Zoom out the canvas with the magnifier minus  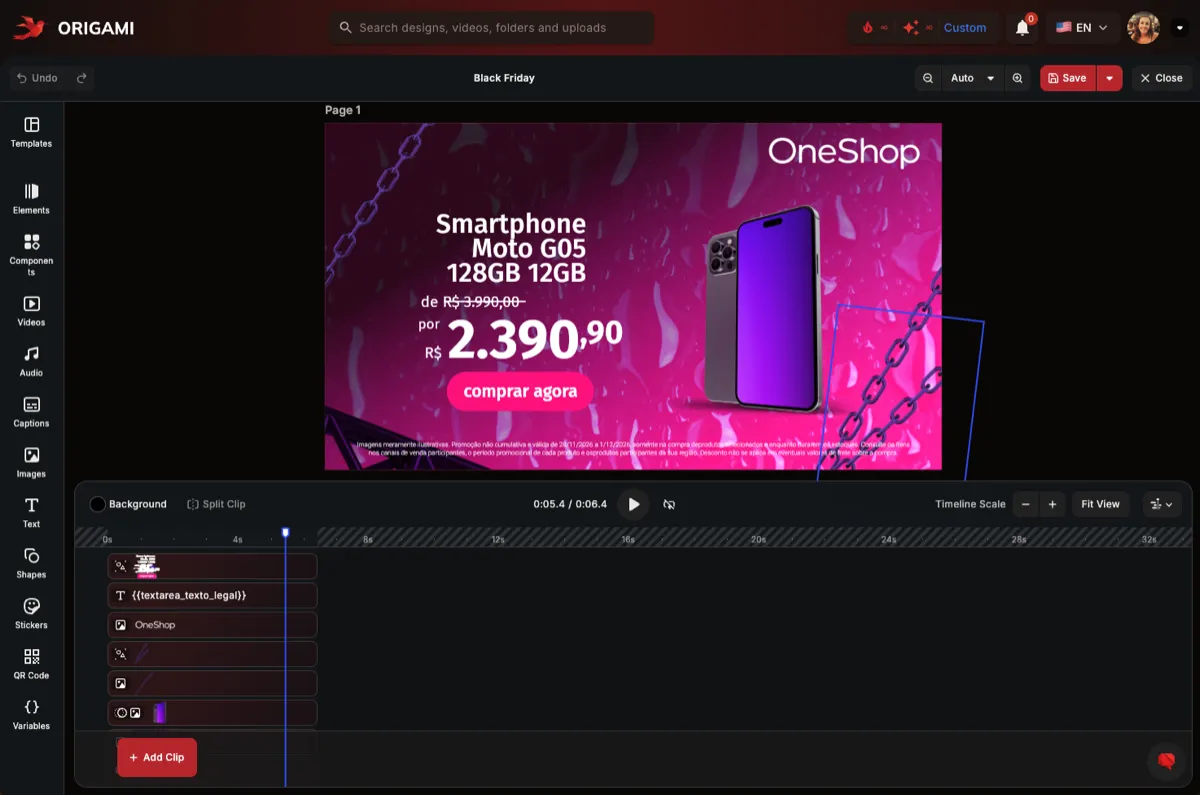pyautogui.click(x=928, y=78)
